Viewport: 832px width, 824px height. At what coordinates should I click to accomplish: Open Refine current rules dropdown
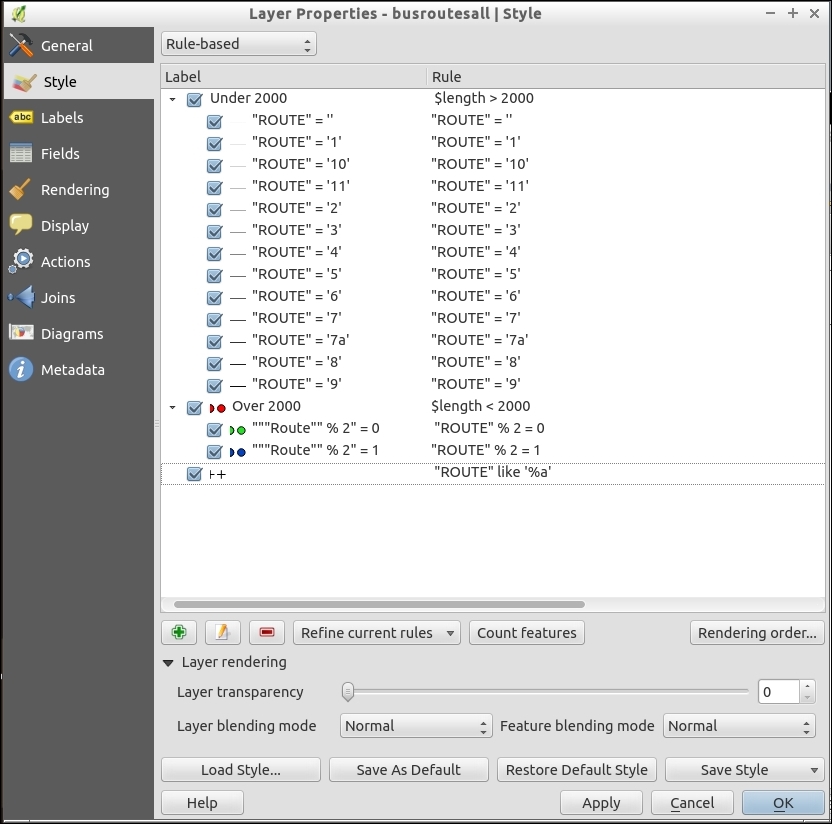click(x=377, y=632)
